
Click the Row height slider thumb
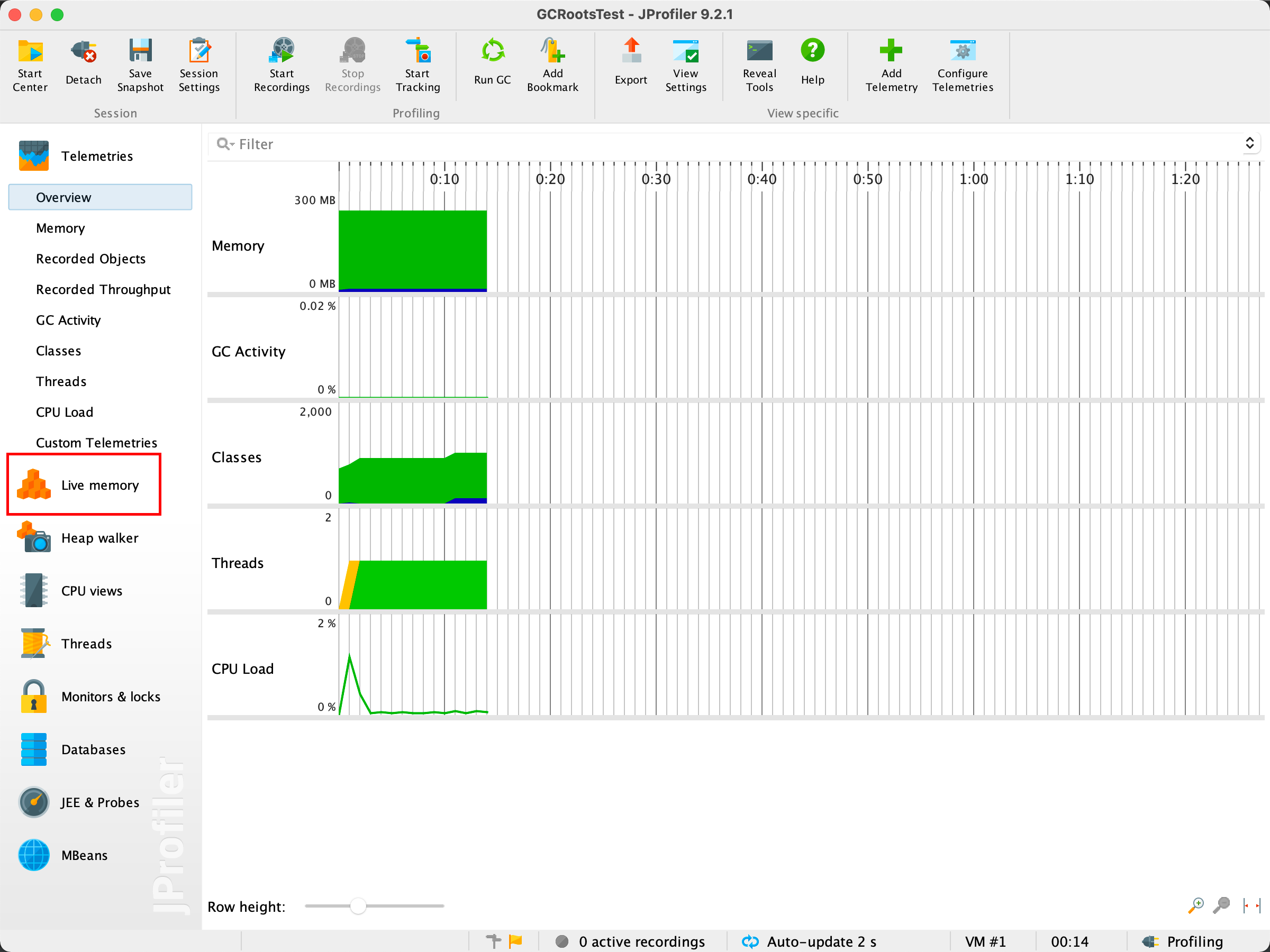click(358, 905)
